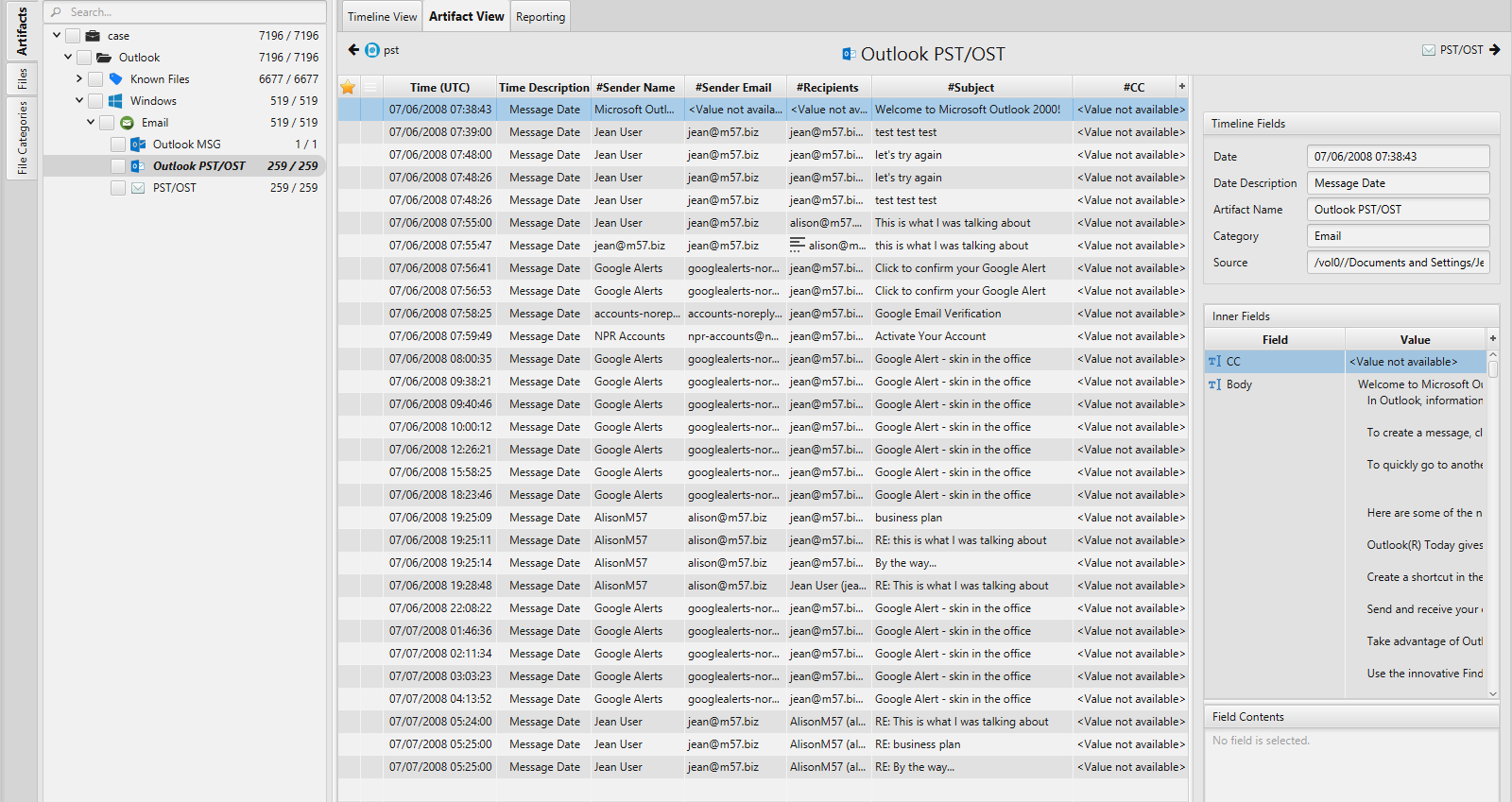Collapse the Email tree node
The image size is (1512, 802).
pyautogui.click(x=91, y=123)
